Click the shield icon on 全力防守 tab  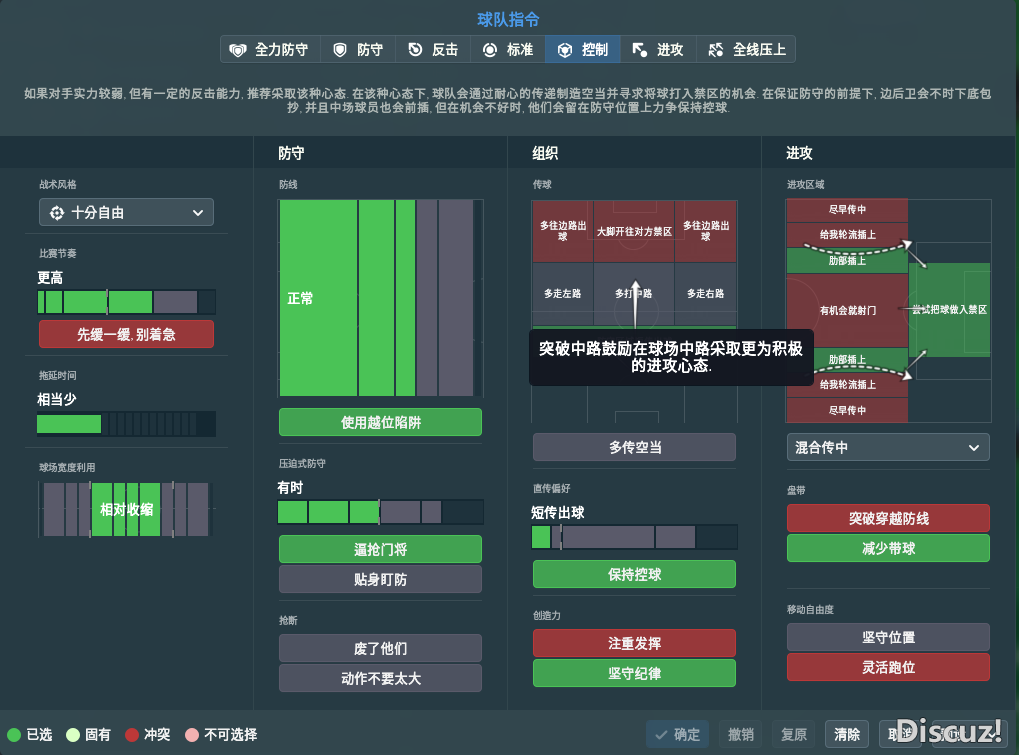pyautogui.click(x=238, y=50)
